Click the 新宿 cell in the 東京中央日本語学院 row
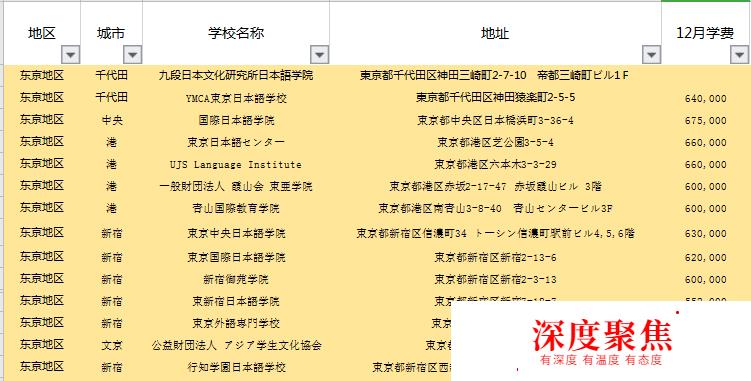The image size is (751, 381). [x=112, y=233]
